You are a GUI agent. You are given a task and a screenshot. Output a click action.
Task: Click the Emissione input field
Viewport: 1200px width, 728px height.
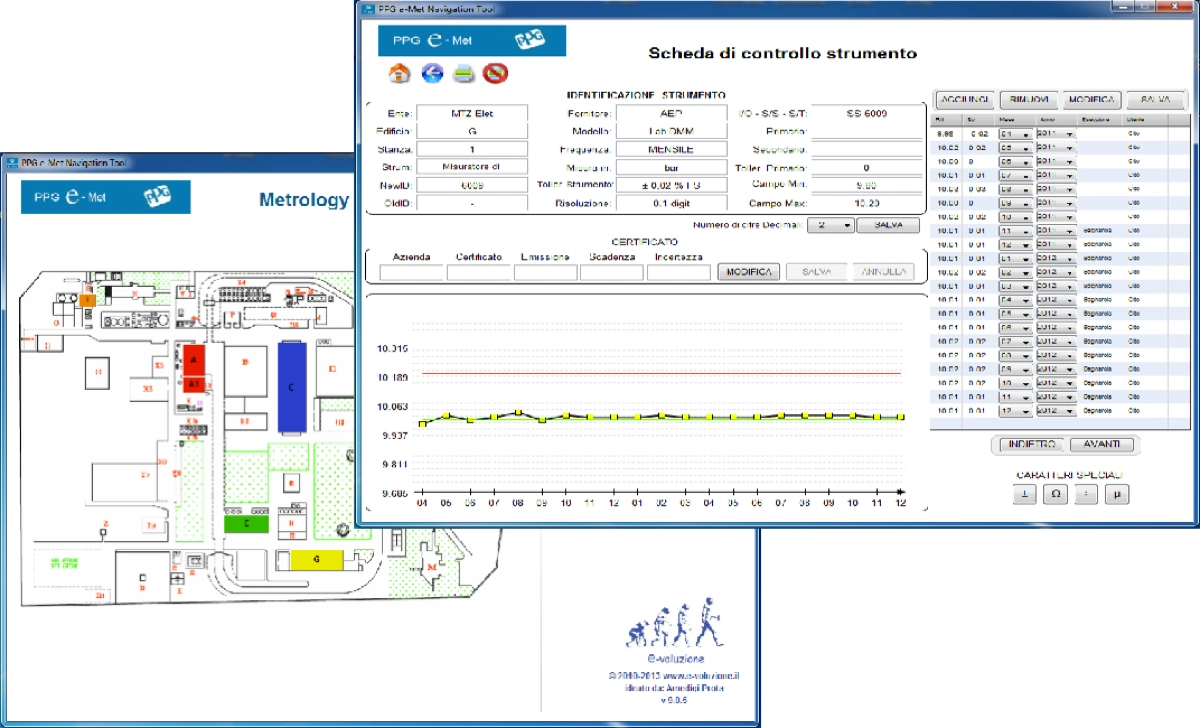(x=545, y=272)
